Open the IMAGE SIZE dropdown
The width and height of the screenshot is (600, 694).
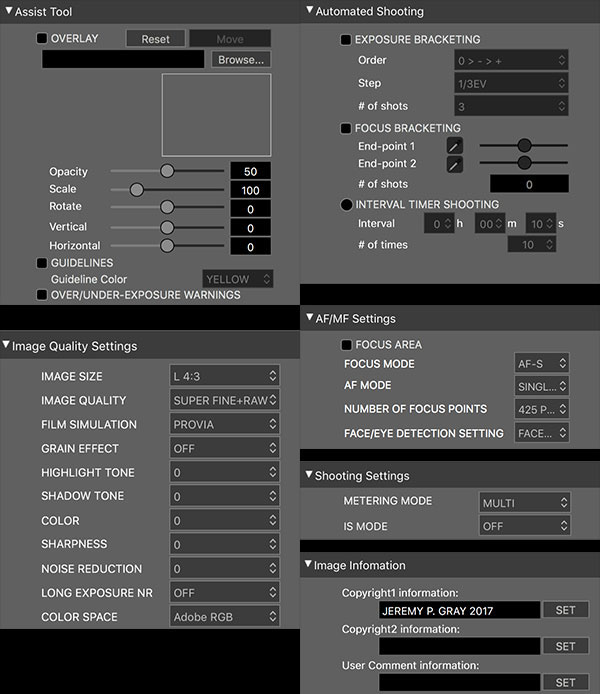pyautogui.click(x=224, y=376)
